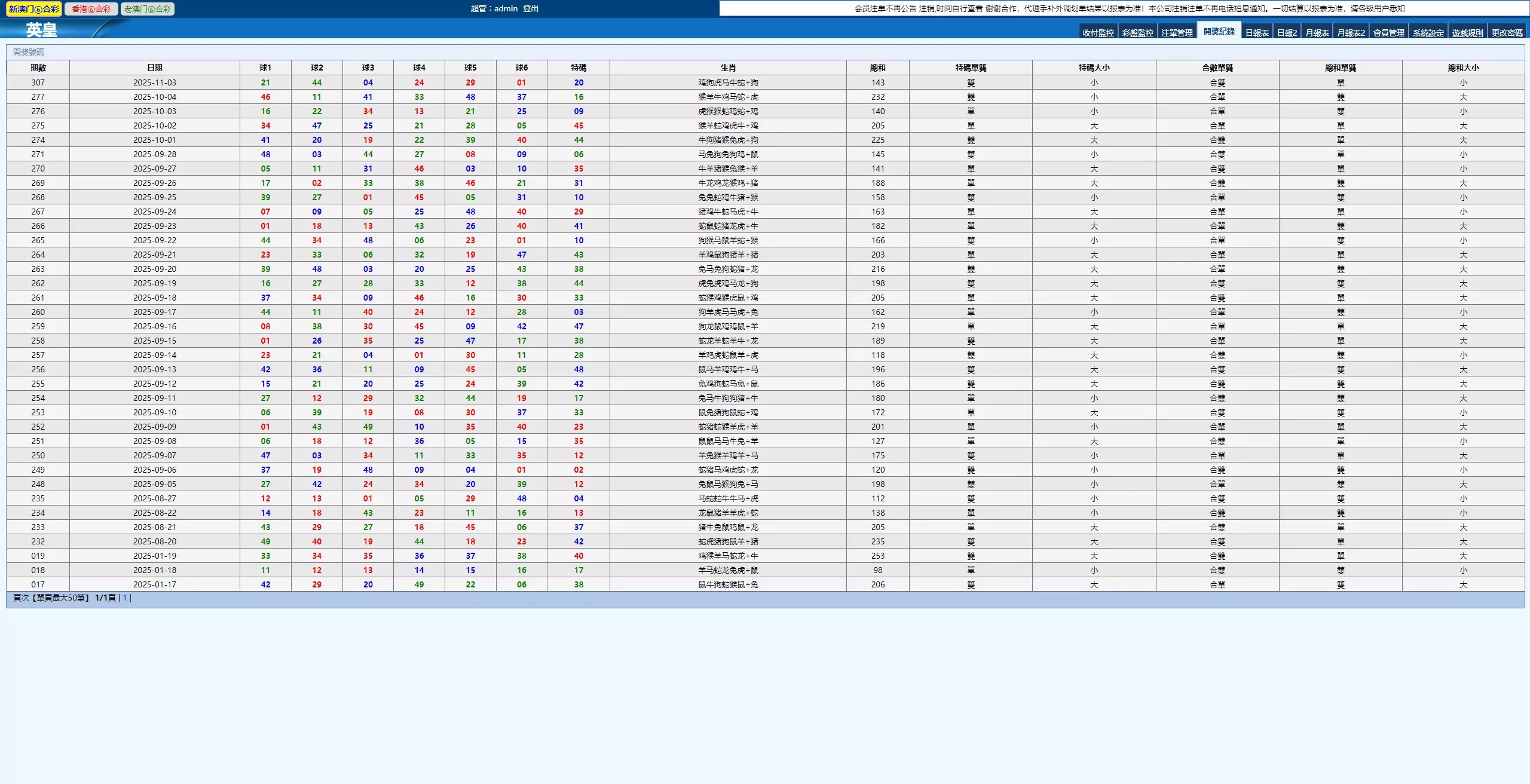This screenshot has width=1530, height=784.
Task: Click the 生肖 column header
Action: tap(728, 68)
